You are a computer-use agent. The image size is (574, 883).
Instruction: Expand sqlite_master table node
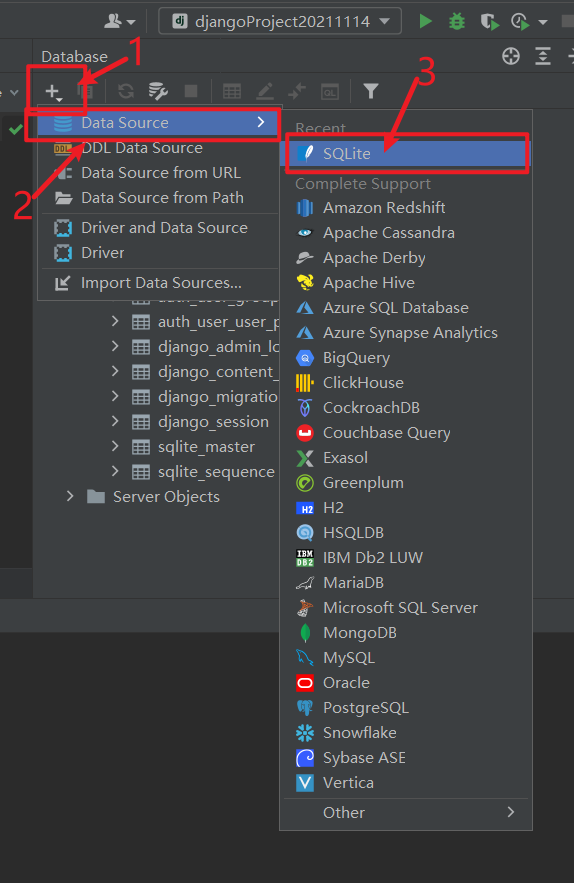[115, 447]
